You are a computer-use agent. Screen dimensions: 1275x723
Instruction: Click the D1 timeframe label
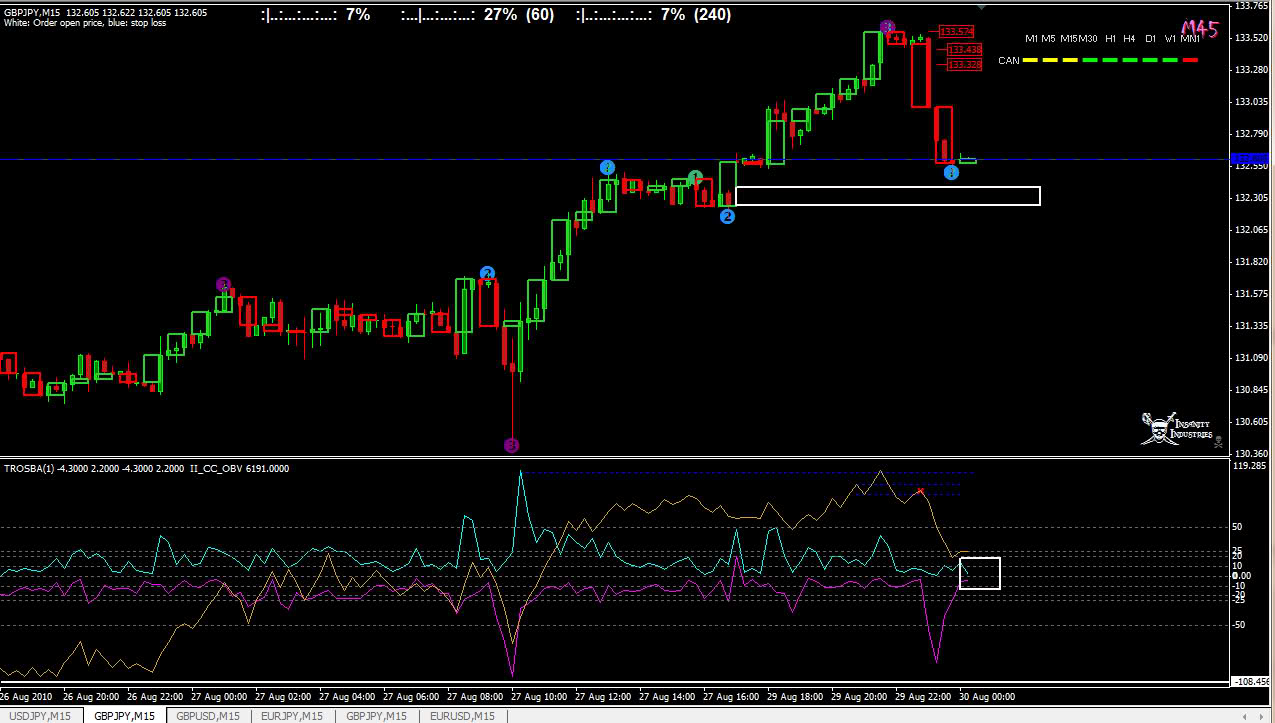click(x=1150, y=38)
